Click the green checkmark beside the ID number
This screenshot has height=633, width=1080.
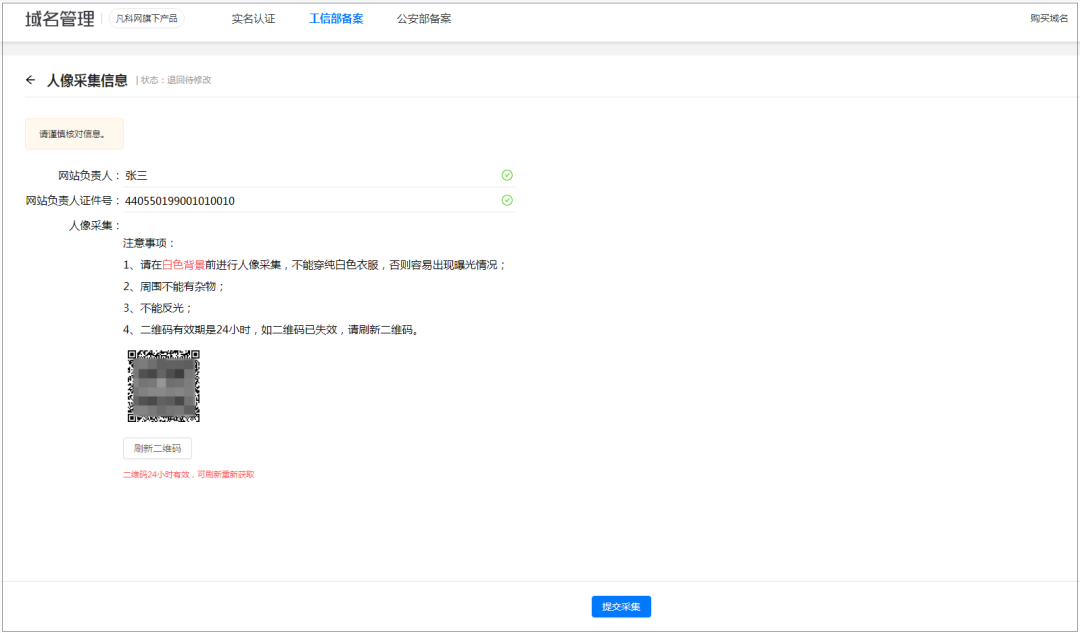507,200
